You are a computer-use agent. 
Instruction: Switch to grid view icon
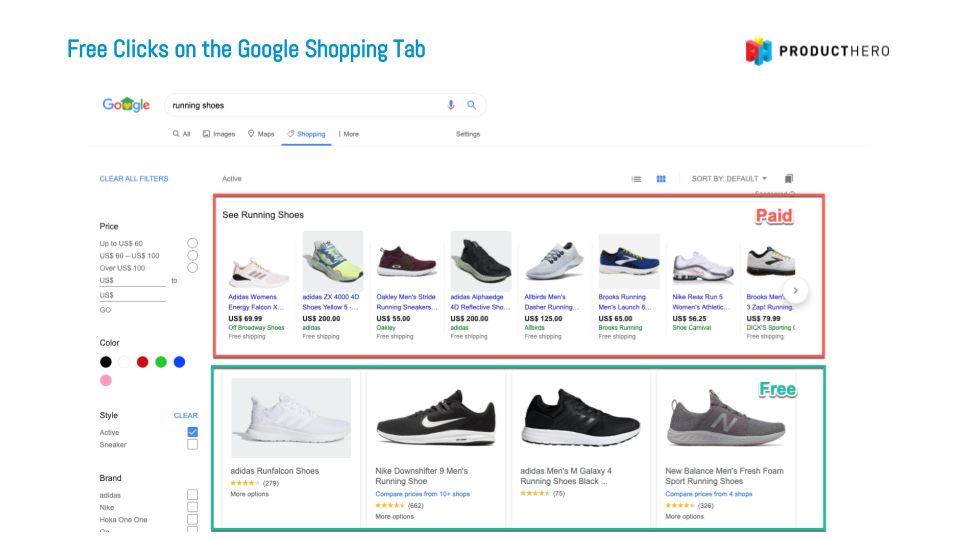[x=661, y=179]
